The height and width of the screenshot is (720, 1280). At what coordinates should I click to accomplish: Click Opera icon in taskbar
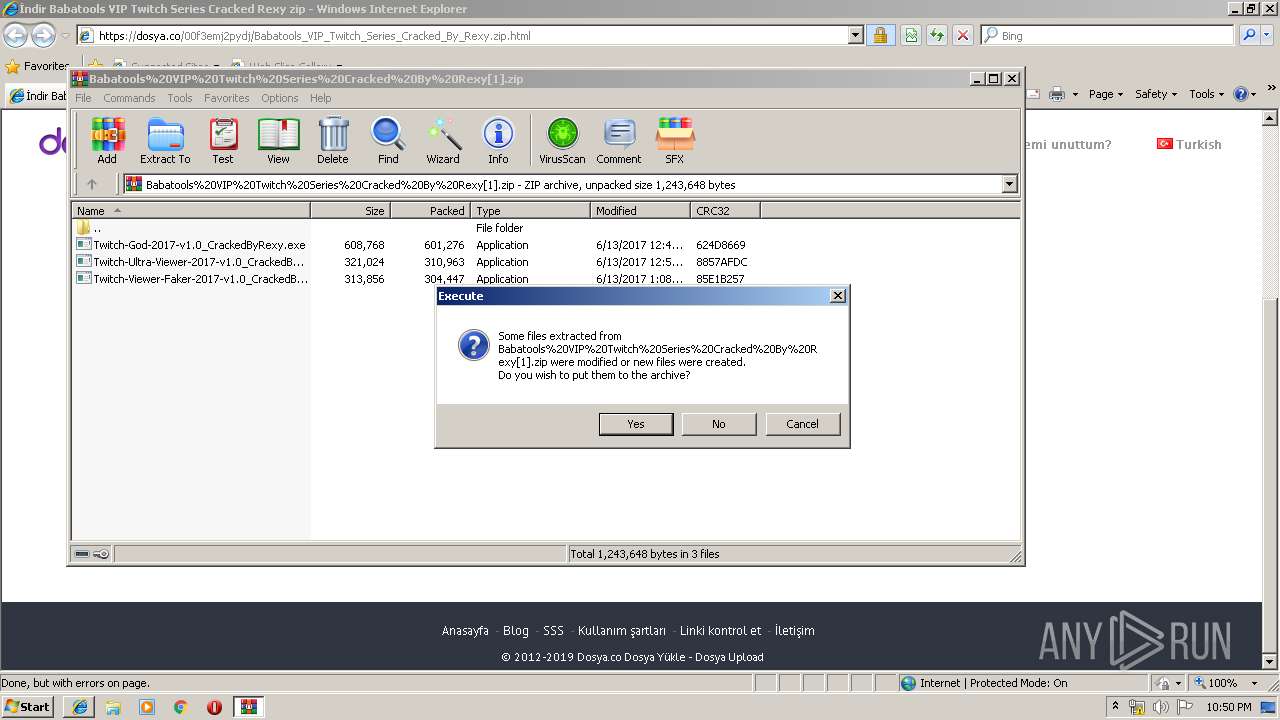coord(214,707)
